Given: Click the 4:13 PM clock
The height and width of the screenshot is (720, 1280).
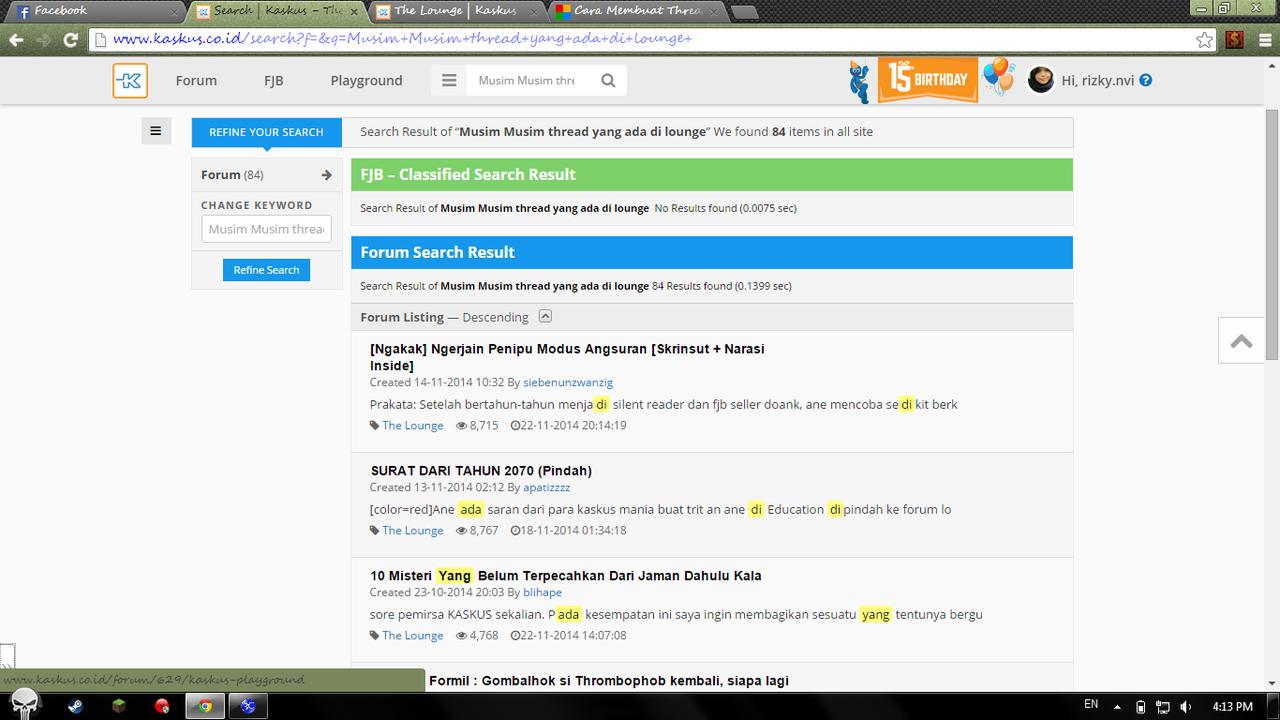Looking at the screenshot, I should click(x=1231, y=706).
